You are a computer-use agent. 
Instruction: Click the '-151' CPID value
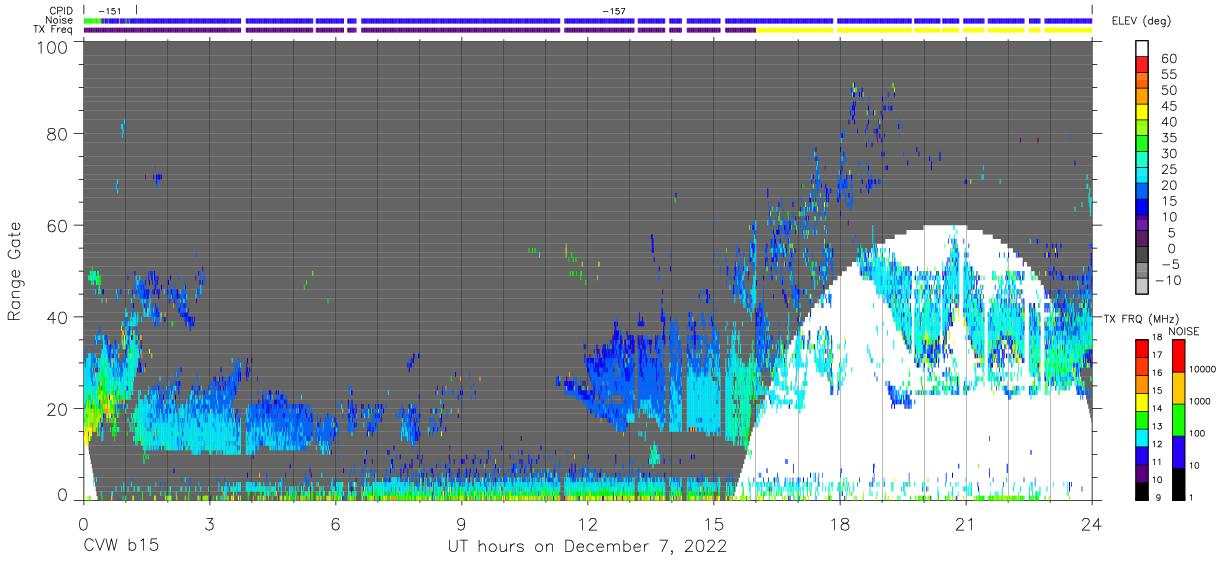coord(111,11)
